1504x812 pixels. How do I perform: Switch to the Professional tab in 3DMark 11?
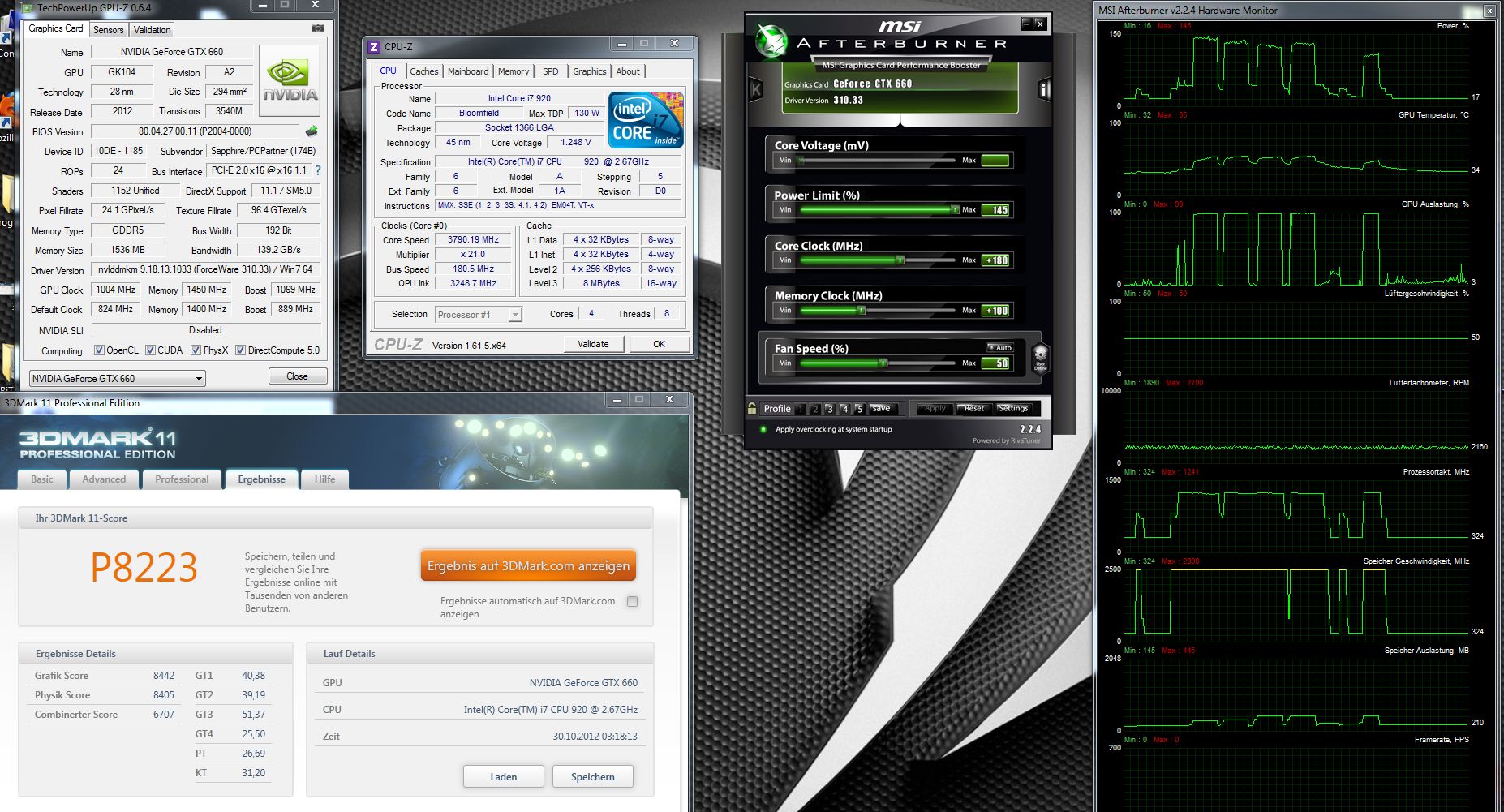pyautogui.click(x=182, y=479)
